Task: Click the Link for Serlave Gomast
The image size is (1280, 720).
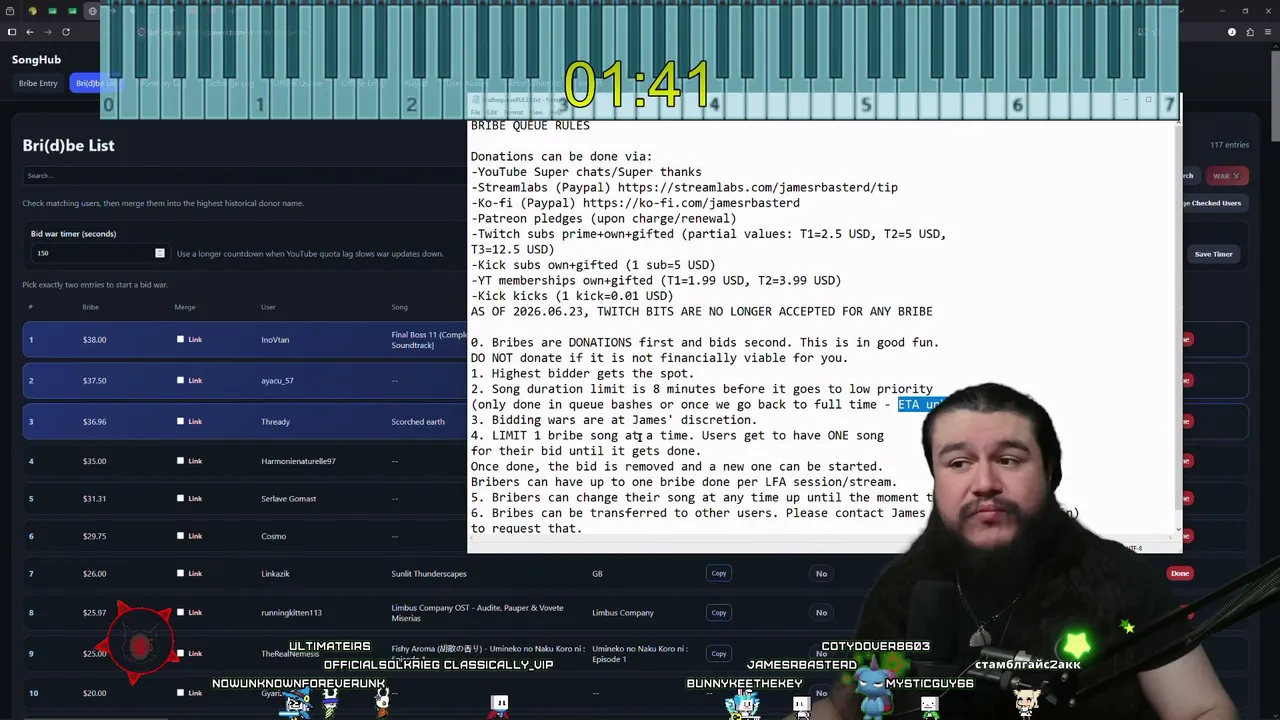Action: coord(195,498)
